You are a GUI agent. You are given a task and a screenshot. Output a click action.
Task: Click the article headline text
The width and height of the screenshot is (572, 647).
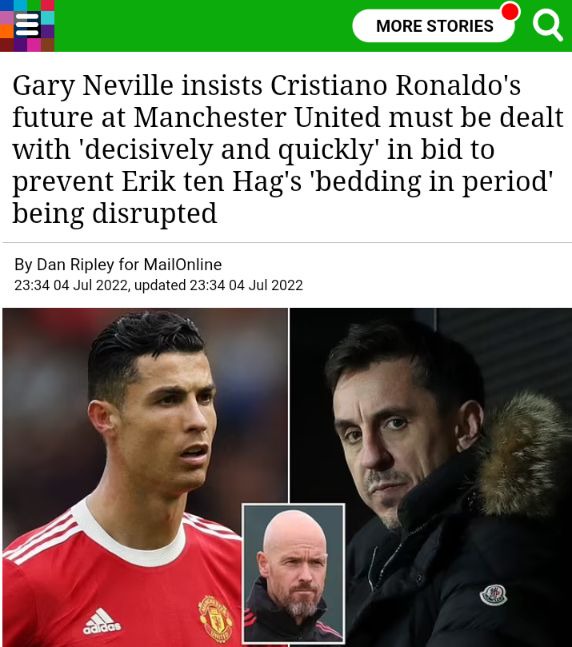288,149
